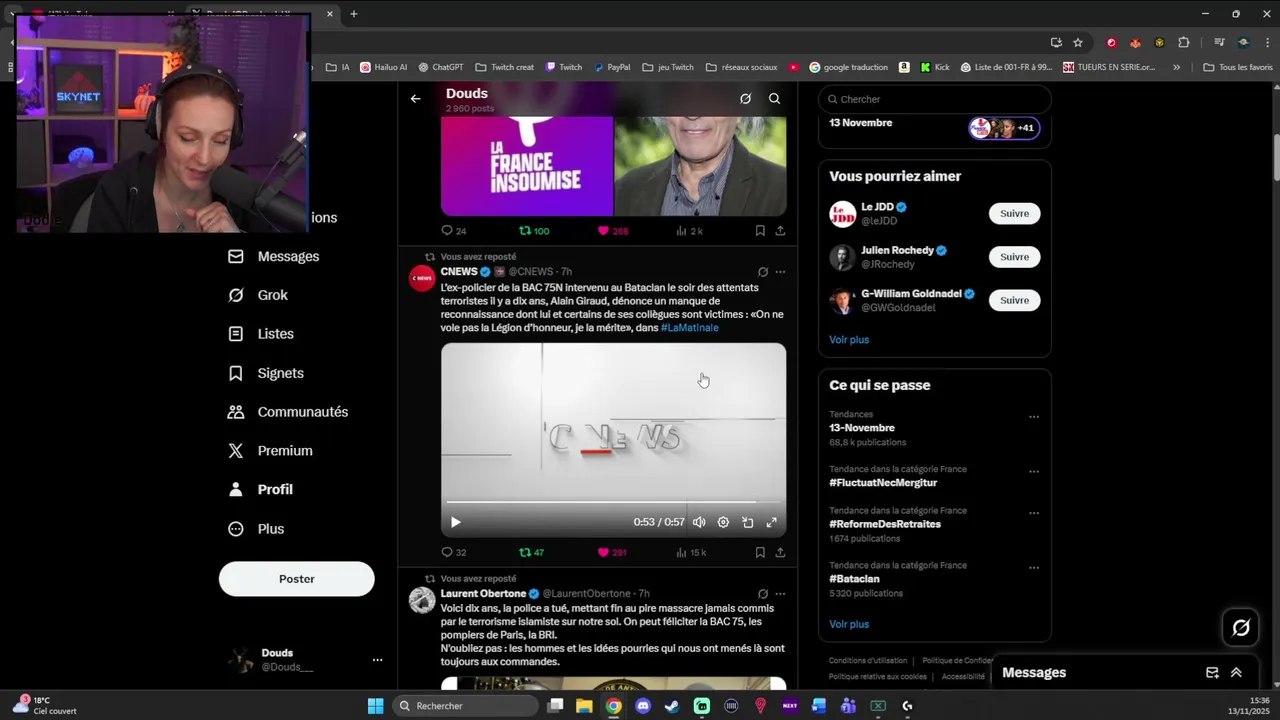This screenshot has width=1280, height=720.
Task: Click Voir plus under Ce qui se passe
Action: (849, 624)
